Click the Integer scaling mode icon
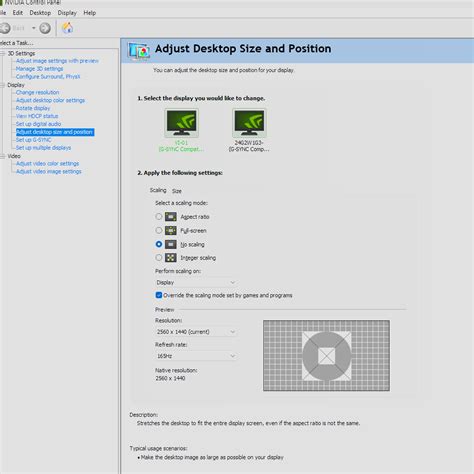 click(171, 258)
